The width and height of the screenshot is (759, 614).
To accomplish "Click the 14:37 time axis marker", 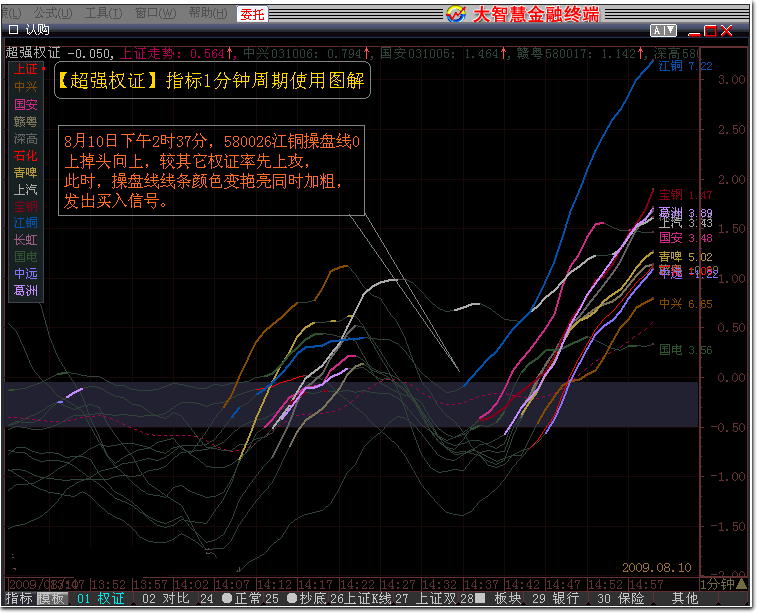I will coord(483,584).
